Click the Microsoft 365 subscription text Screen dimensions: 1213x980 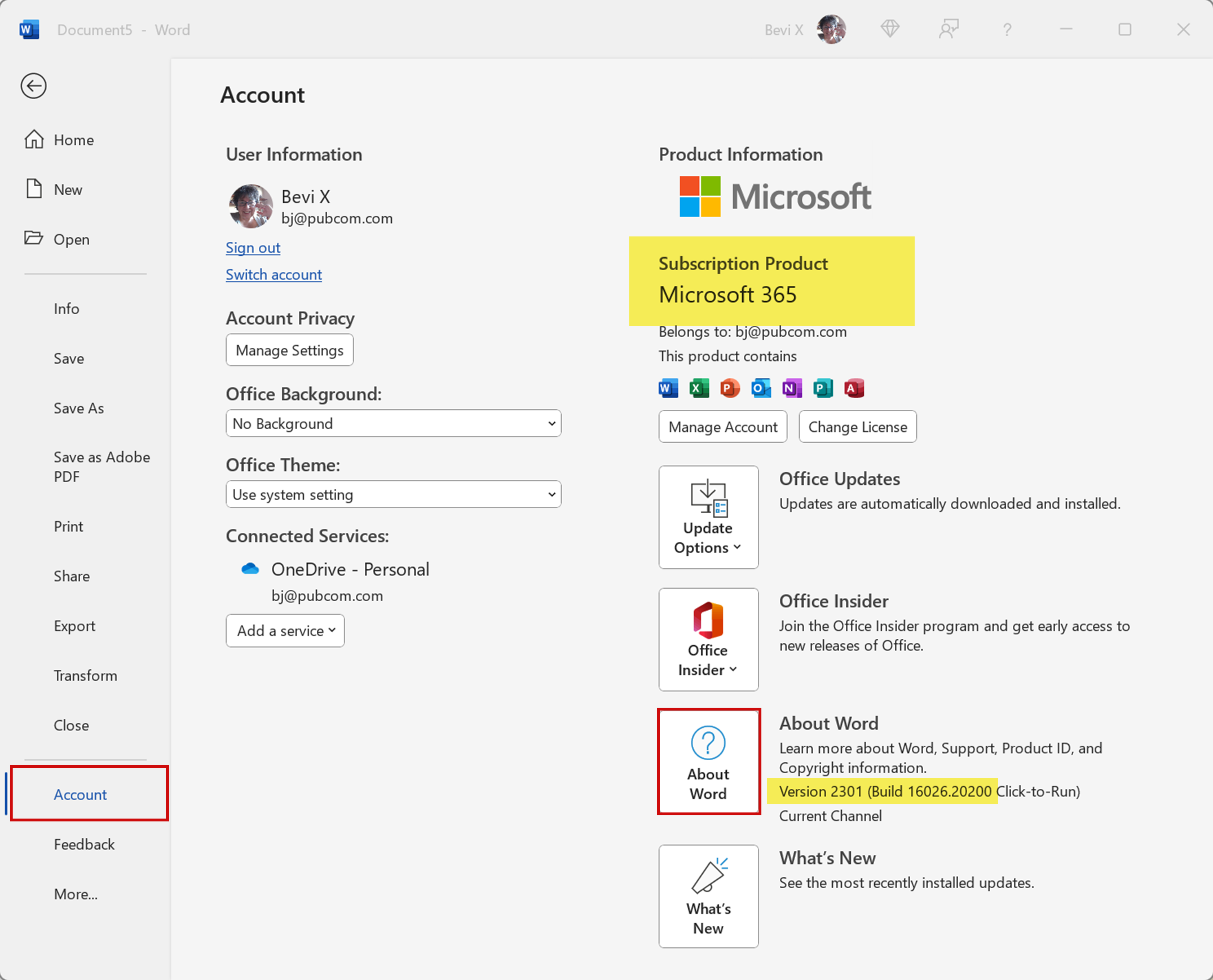[728, 295]
